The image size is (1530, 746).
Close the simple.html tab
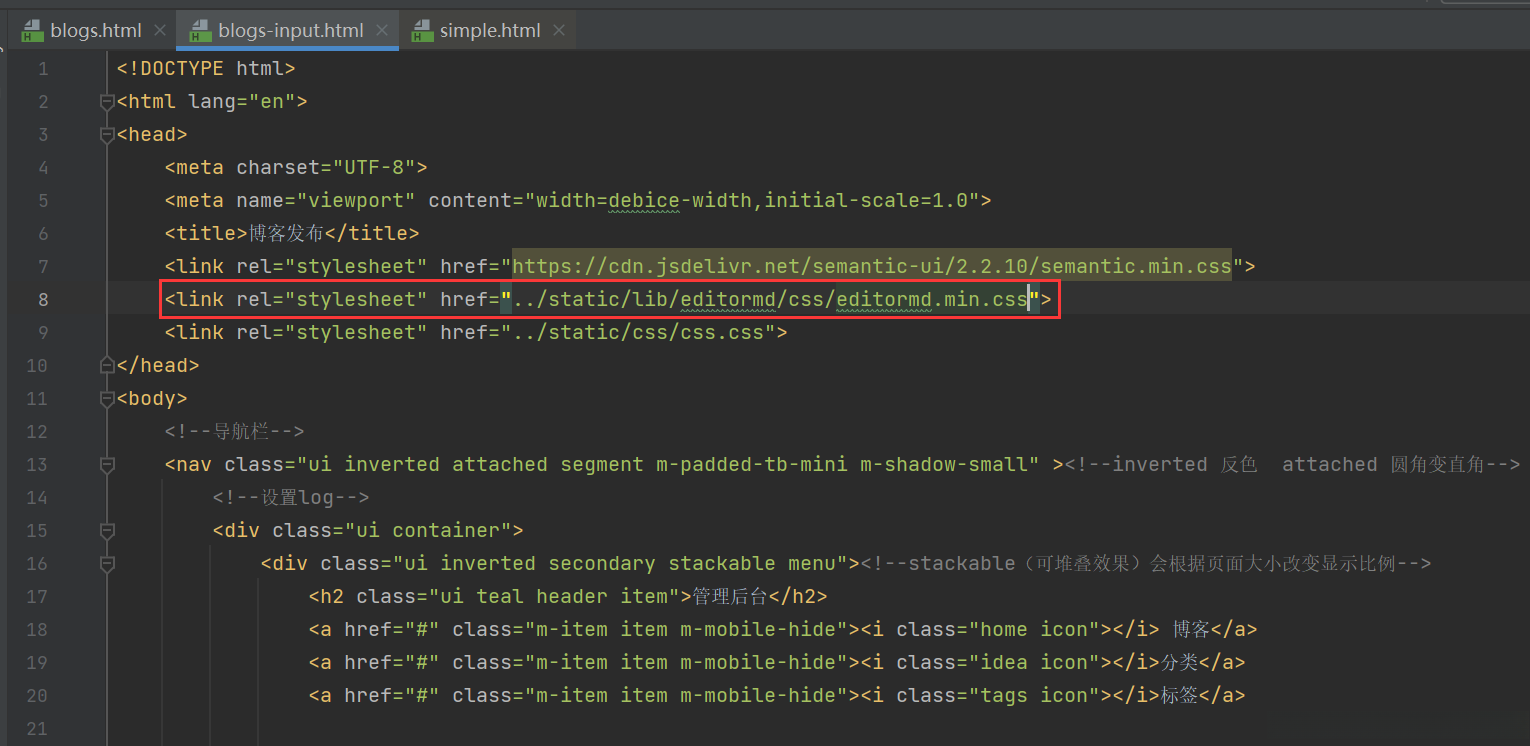559,31
